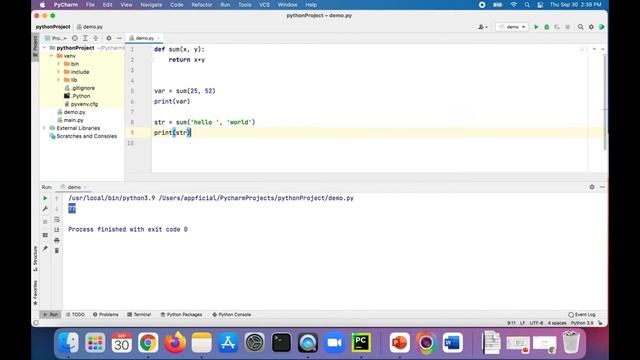Click Python 3.9 interpreter in status bar
The height and width of the screenshot is (360, 640).
[x=582, y=323]
